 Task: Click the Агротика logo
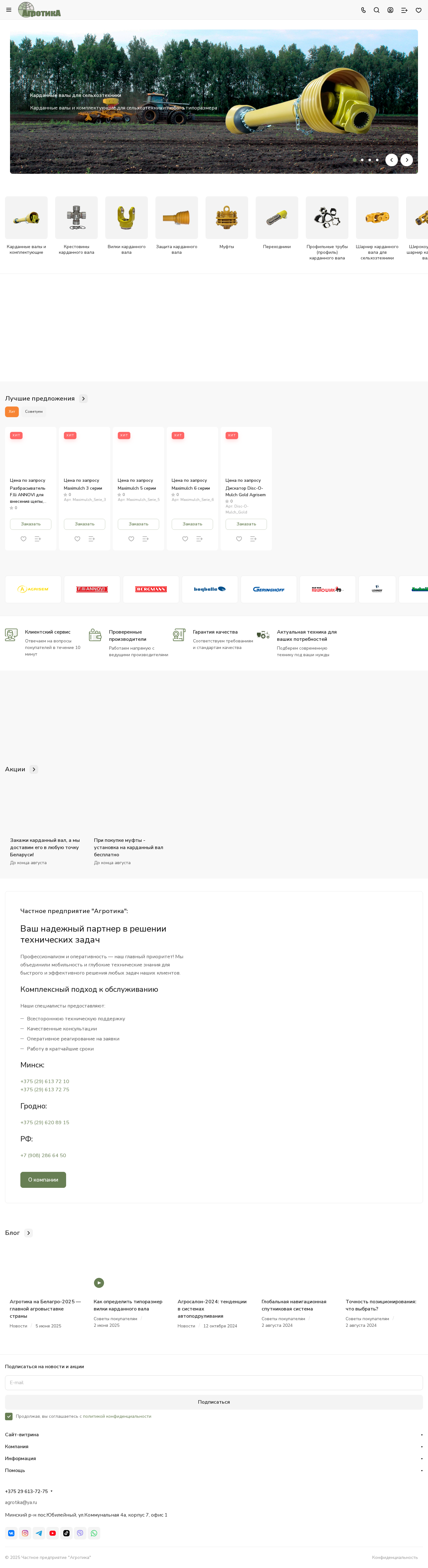tap(39, 10)
